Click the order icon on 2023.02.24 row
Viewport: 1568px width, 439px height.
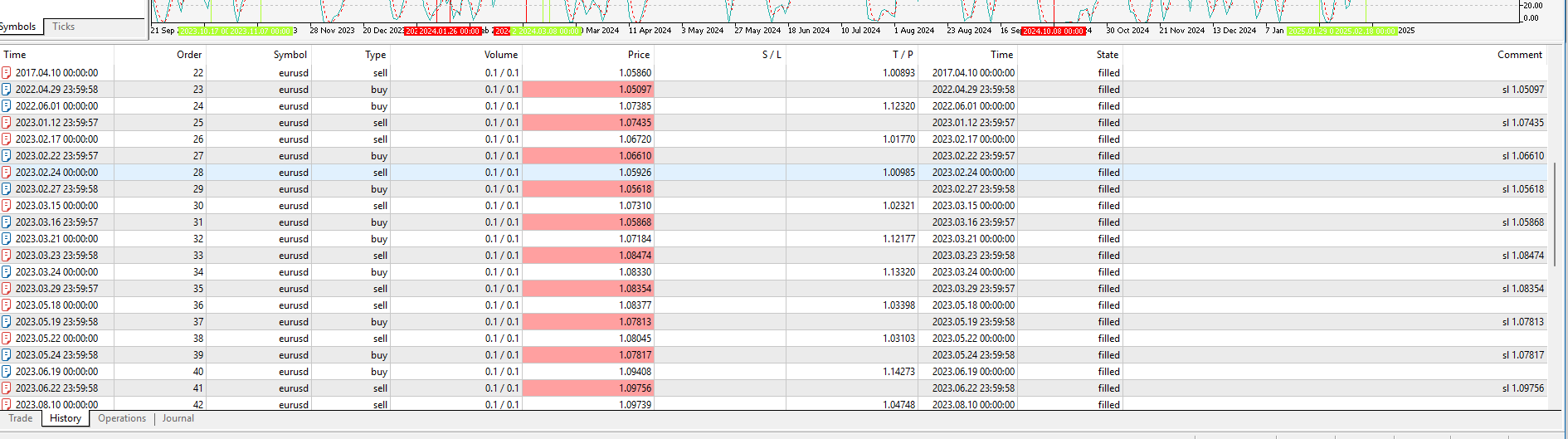coord(7,173)
